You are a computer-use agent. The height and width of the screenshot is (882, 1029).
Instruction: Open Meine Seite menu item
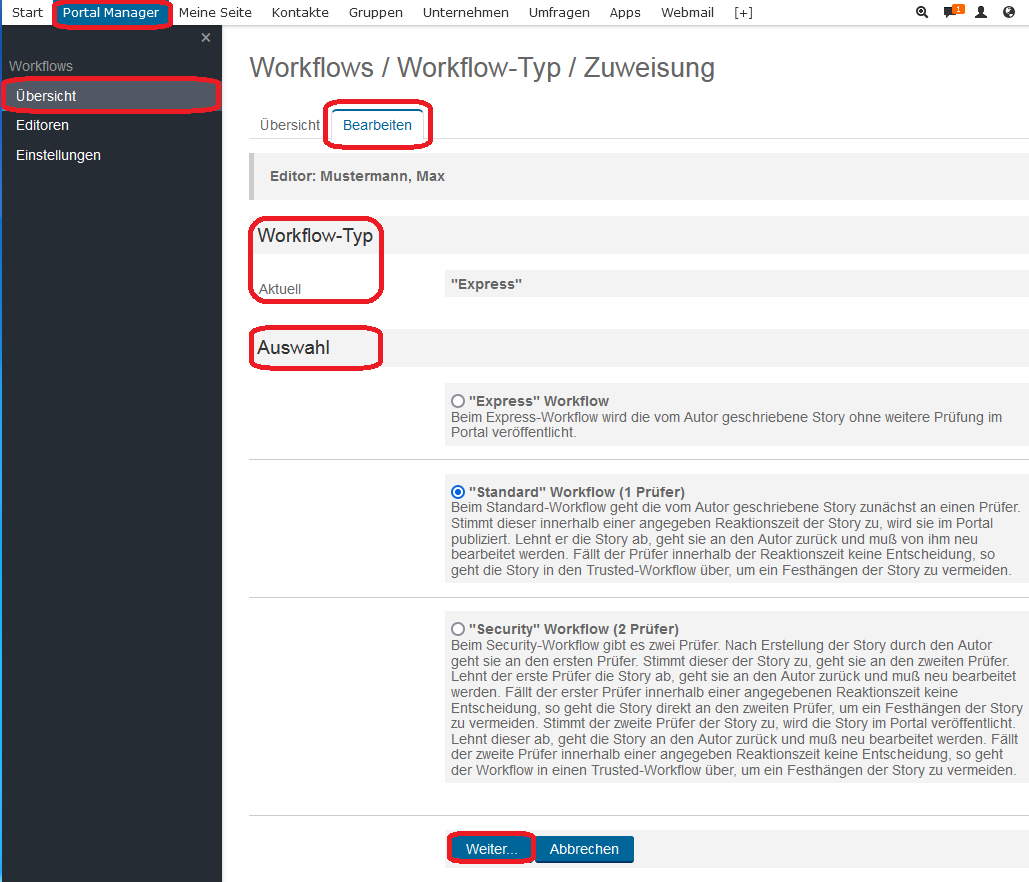pos(215,12)
